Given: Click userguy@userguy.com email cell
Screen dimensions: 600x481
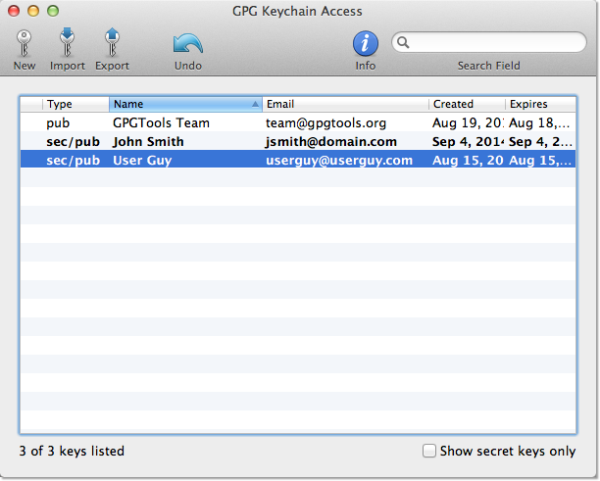Looking at the screenshot, I should [339, 160].
